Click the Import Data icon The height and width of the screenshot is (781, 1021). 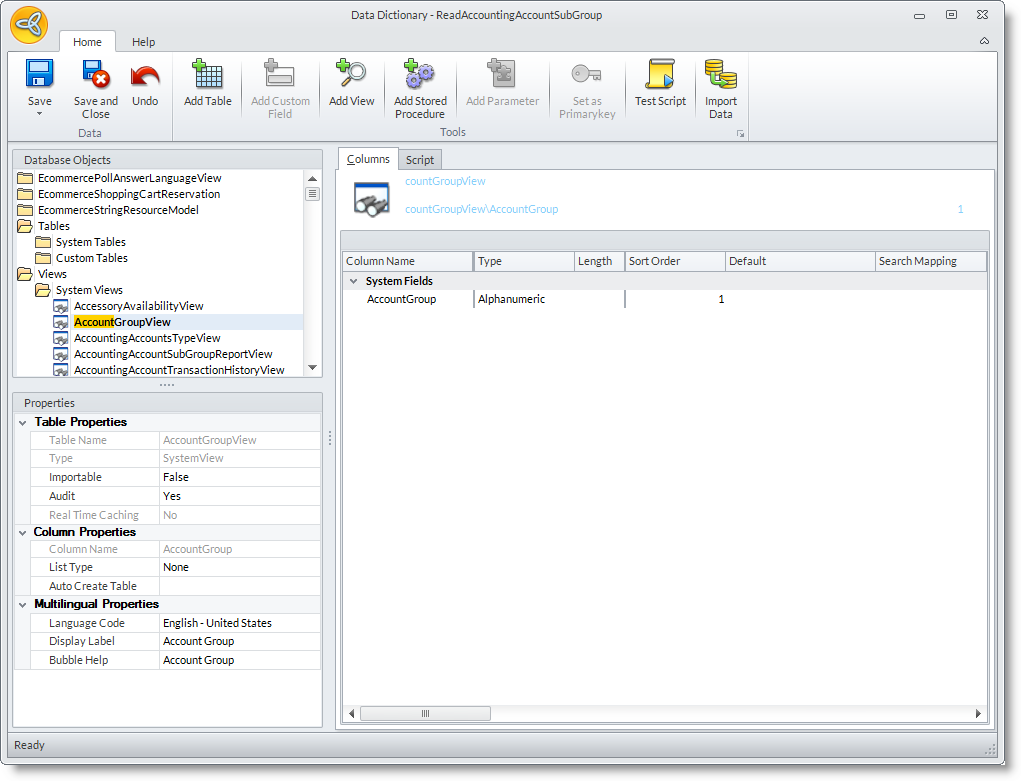[x=720, y=75]
